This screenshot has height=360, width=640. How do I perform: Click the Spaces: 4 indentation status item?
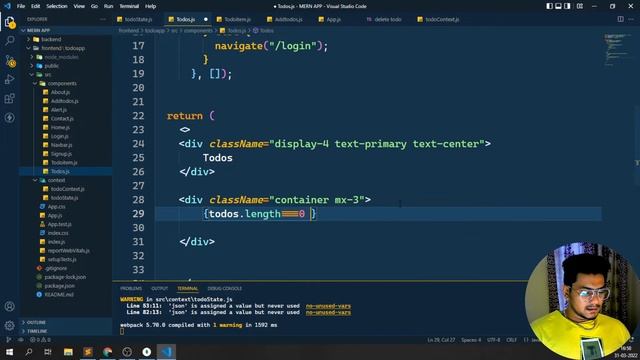coord(471,340)
